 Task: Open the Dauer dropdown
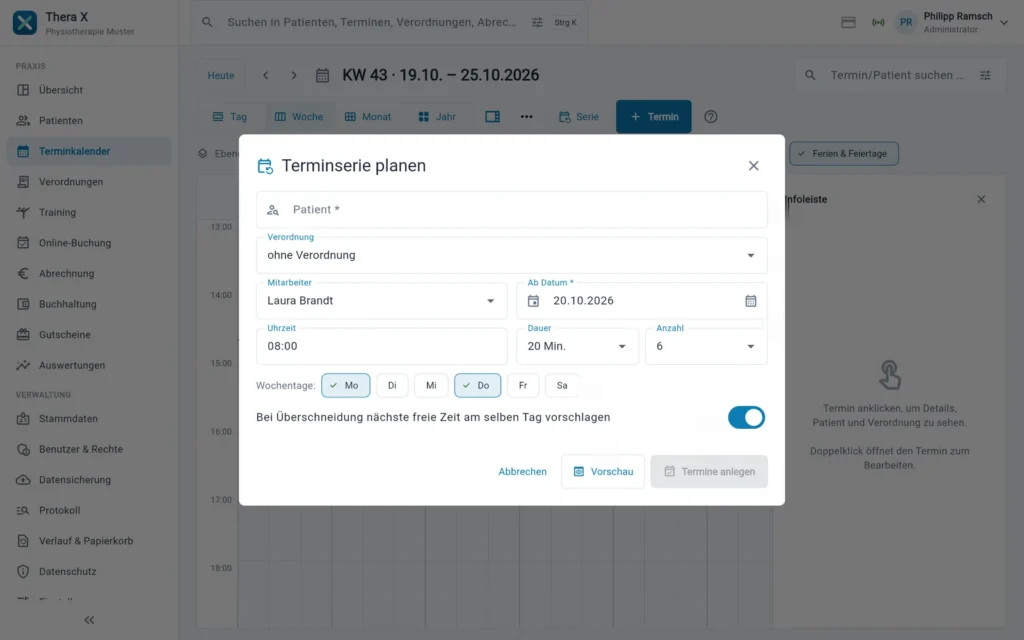(577, 346)
